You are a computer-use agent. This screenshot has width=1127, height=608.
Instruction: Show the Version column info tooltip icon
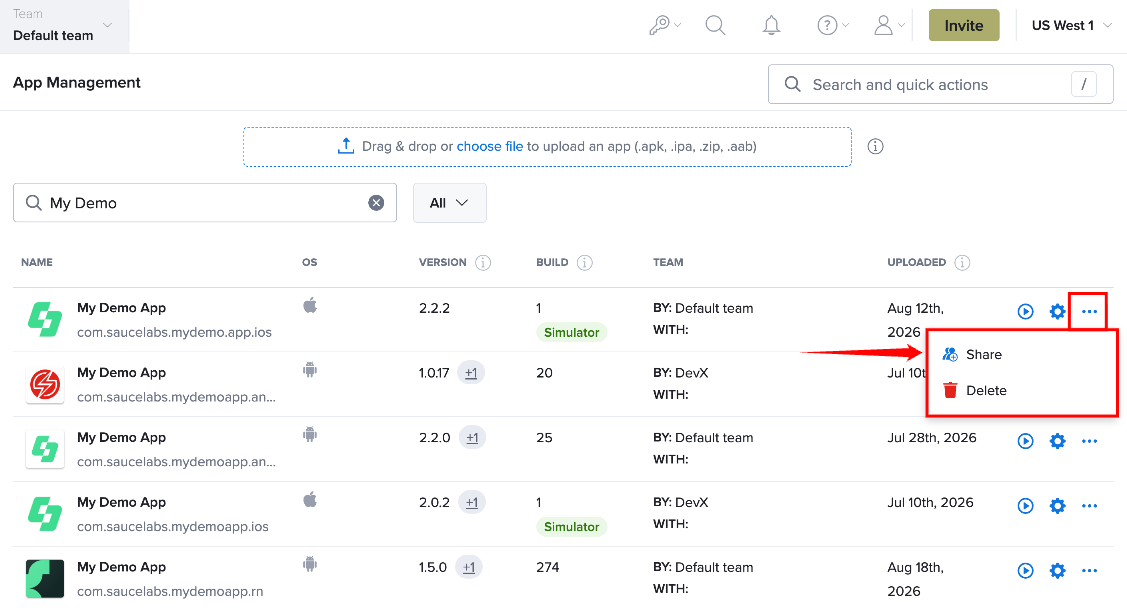(x=483, y=262)
